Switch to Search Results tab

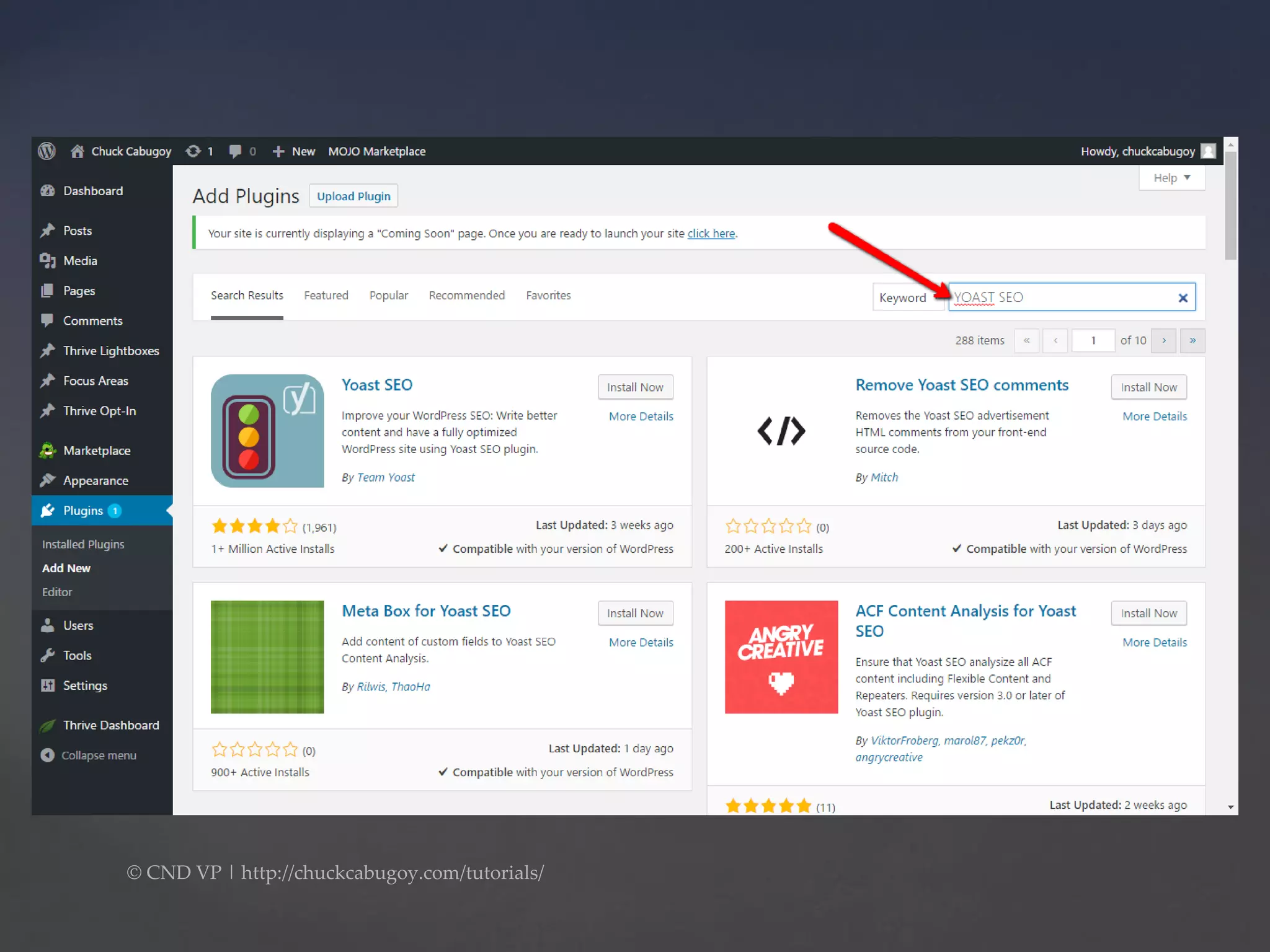point(247,296)
